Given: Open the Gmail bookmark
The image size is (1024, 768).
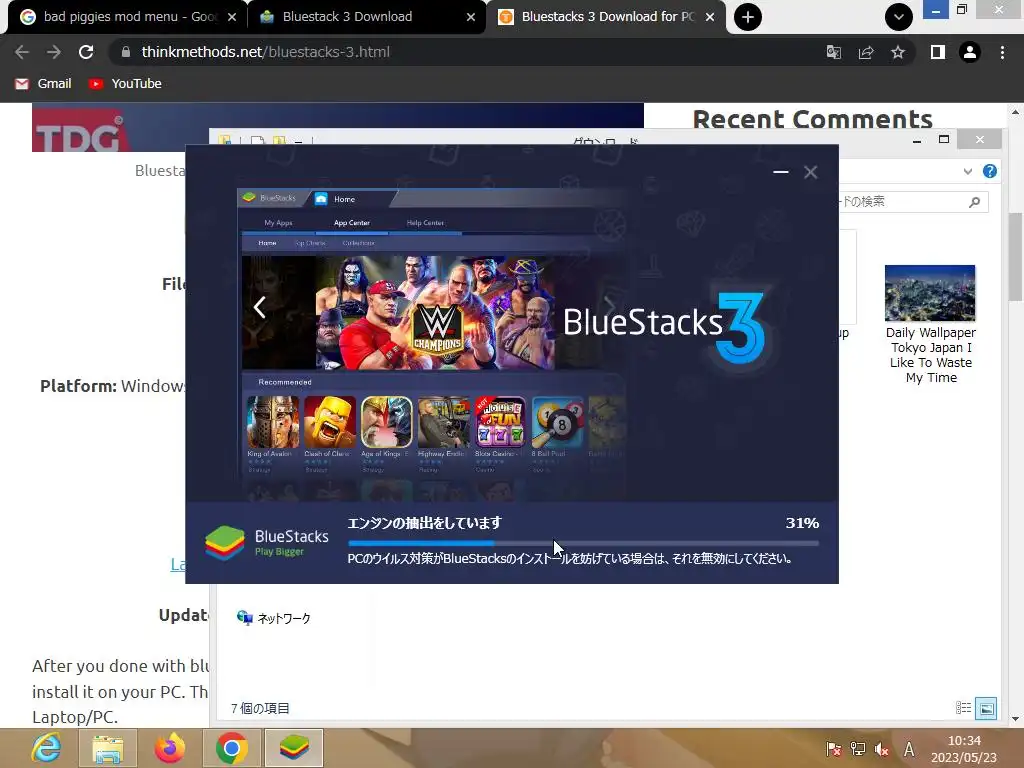Looking at the screenshot, I should pos(43,84).
